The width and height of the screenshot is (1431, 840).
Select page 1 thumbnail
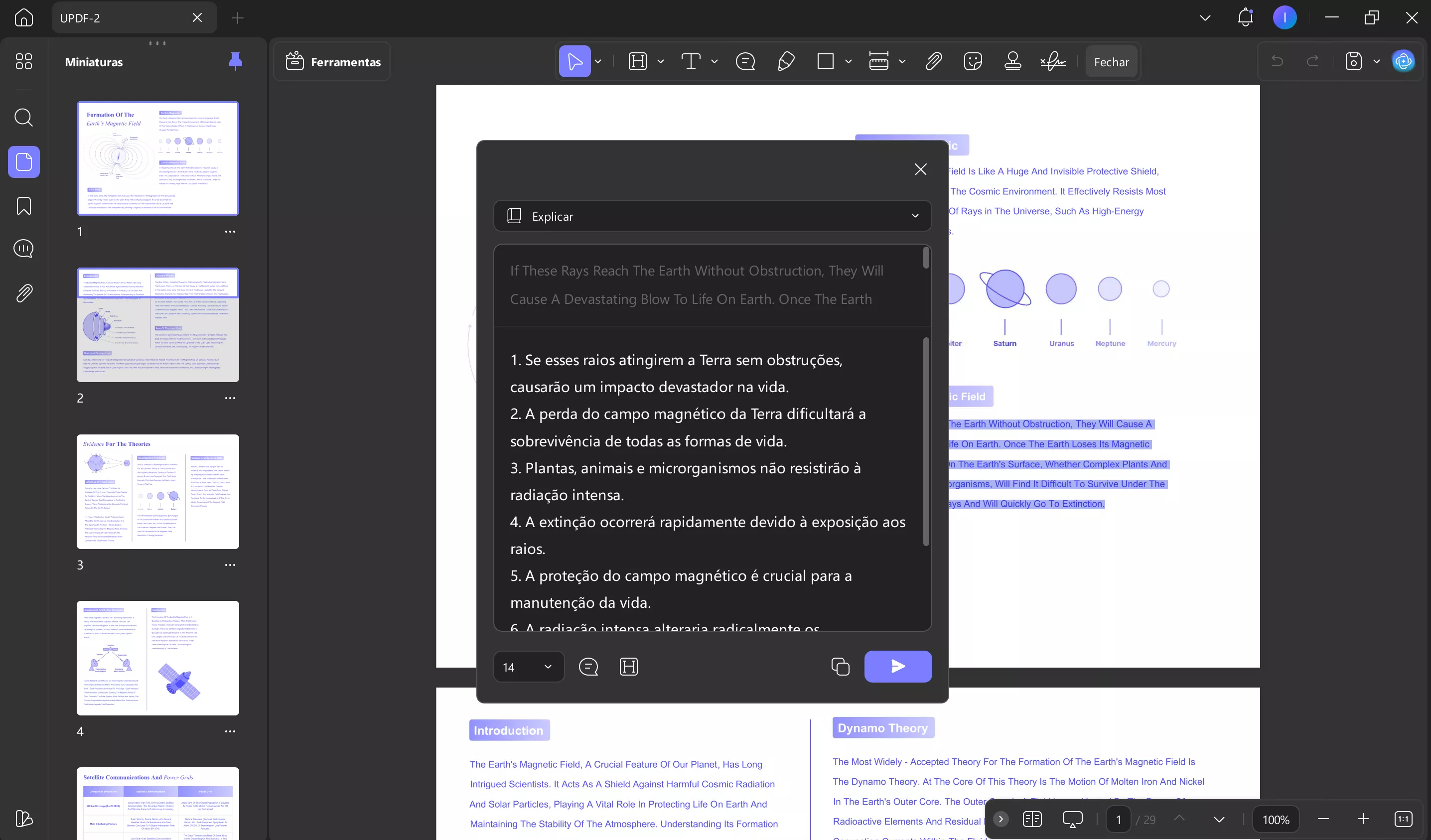click(158, 158)
